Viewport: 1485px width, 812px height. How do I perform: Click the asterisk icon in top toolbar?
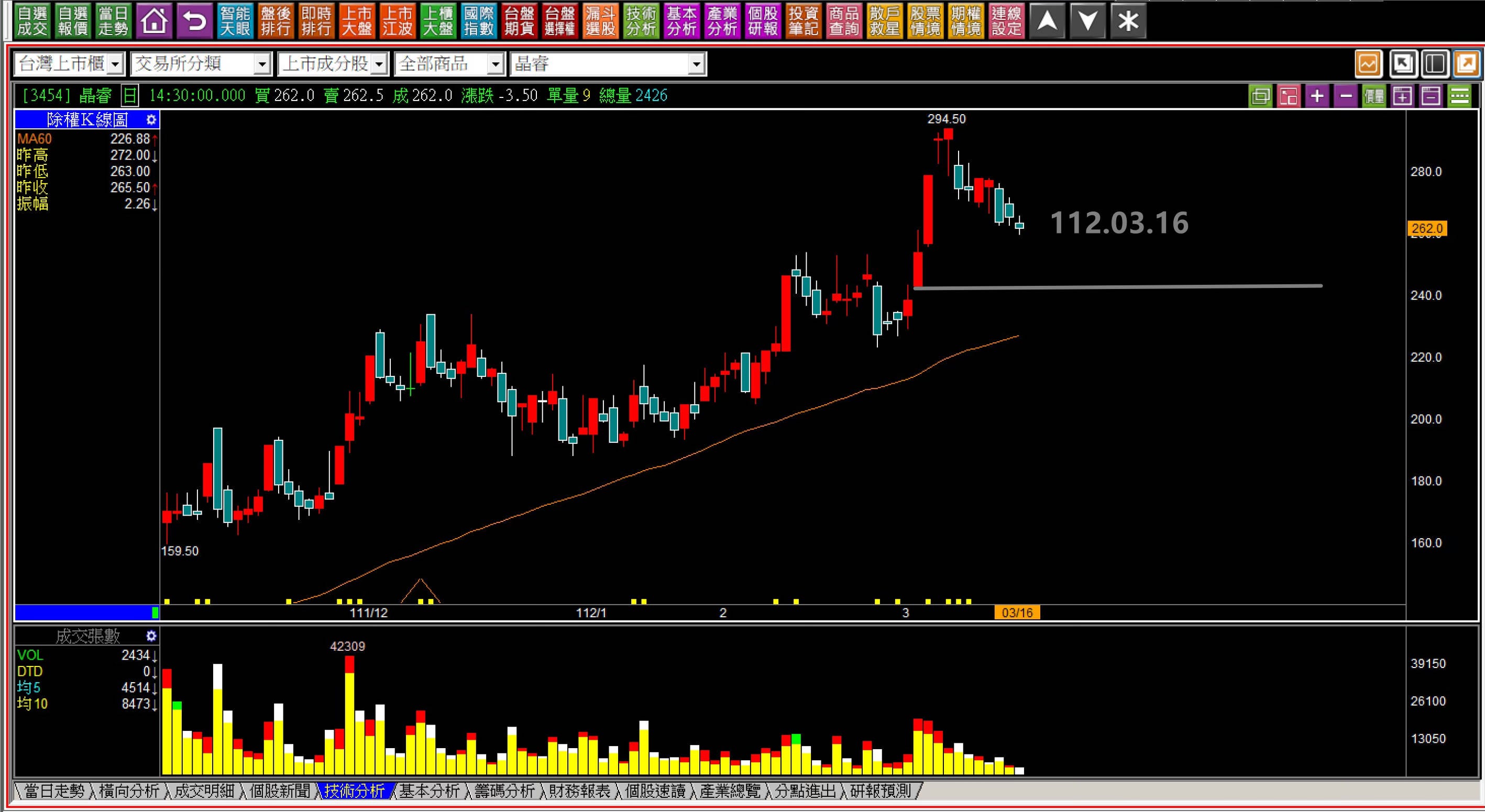[x=1128, y=22]
